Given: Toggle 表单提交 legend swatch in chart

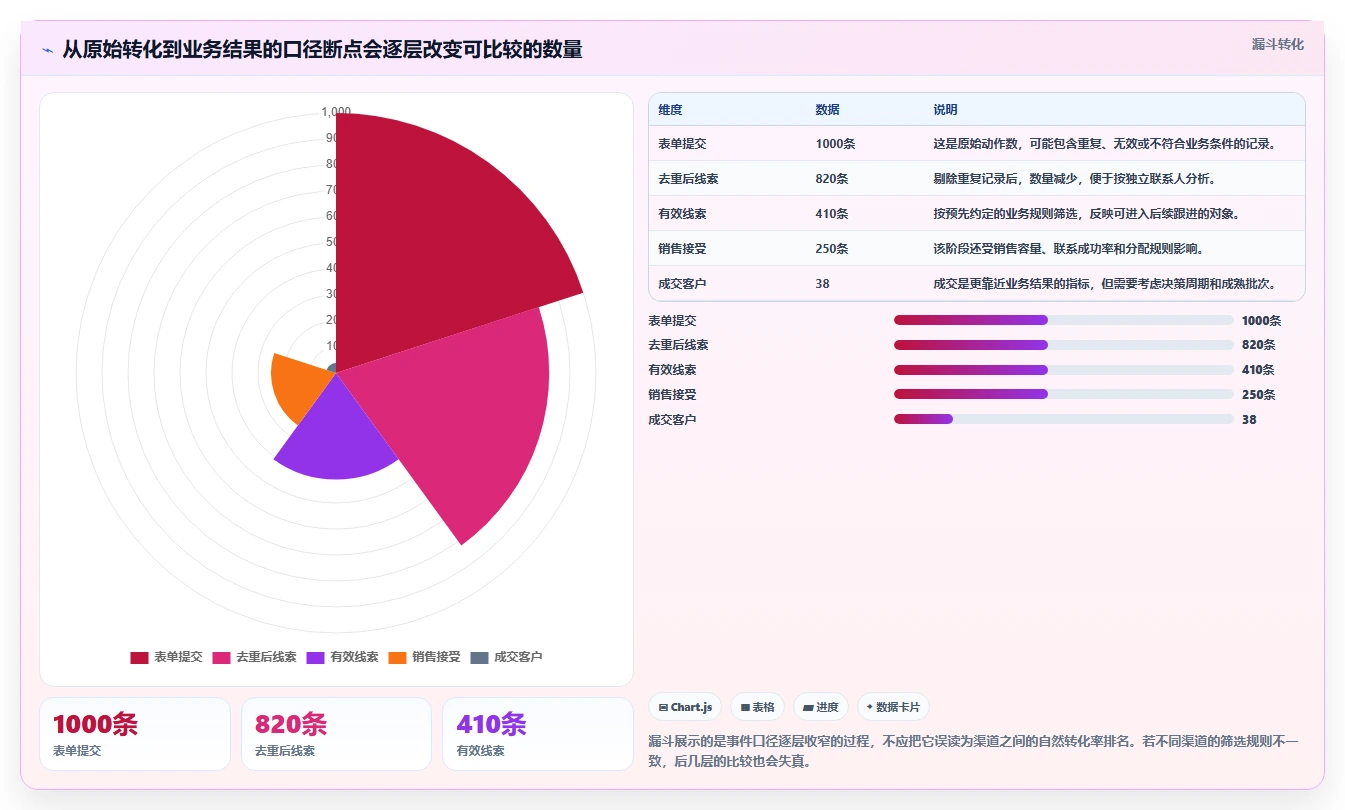Looking at the screenshot, I should click(x=139, y=657).
